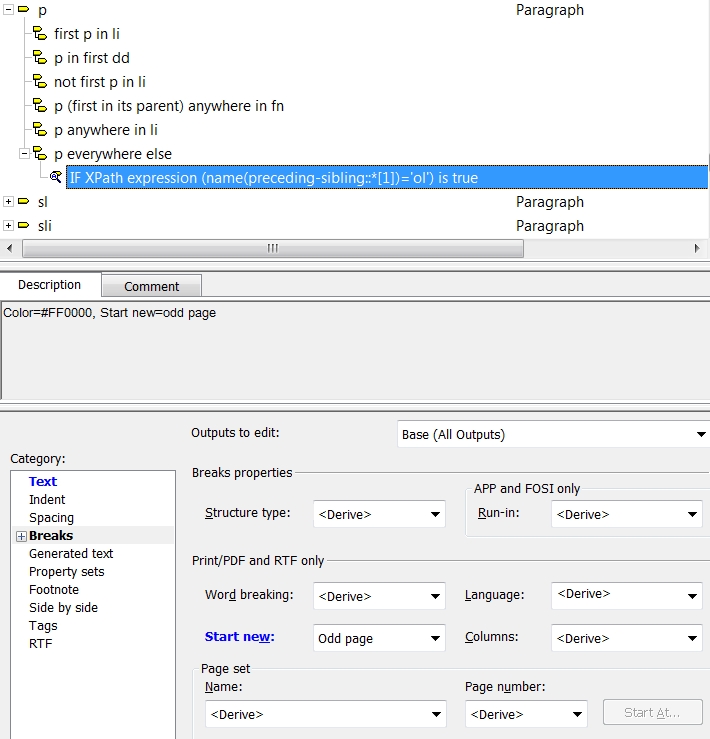This screenshot has height=739, width=710.
Task: Open the Language dropdown
Action: 627,595
